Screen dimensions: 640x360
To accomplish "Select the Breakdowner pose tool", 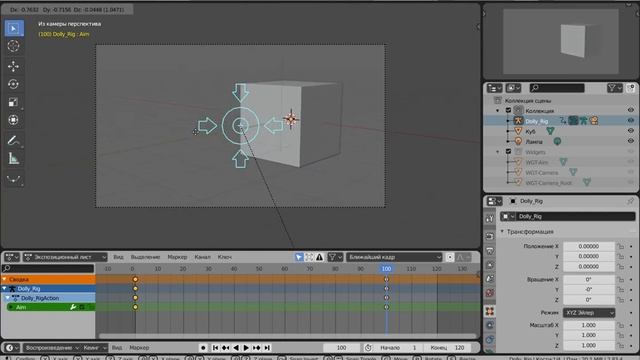I will click(14, 179).
